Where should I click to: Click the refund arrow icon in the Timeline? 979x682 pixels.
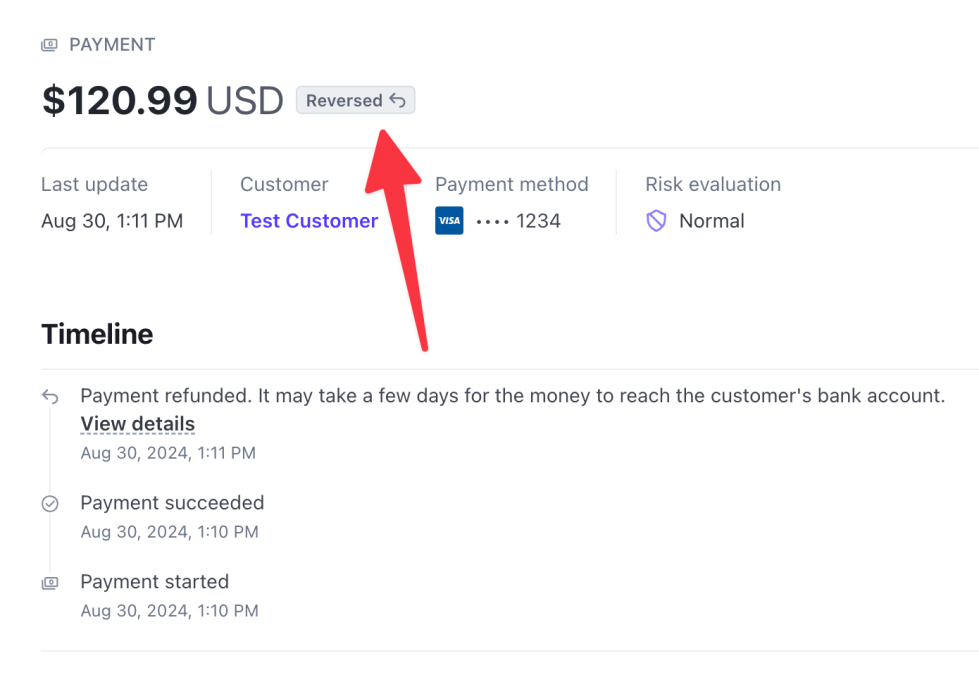tap(50, 397)
